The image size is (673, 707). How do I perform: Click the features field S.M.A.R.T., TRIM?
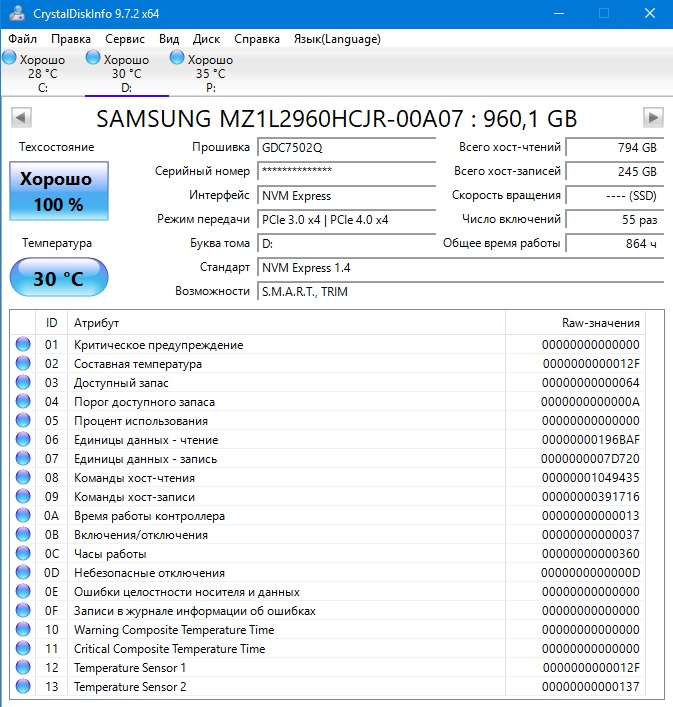(x=461, y=292)
